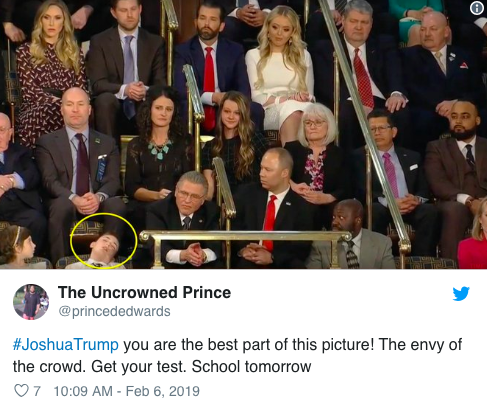This screenshot has height=407, width=487.
Task: Open the #JoshuaTrump hashtag link
Action: (65, 345)
